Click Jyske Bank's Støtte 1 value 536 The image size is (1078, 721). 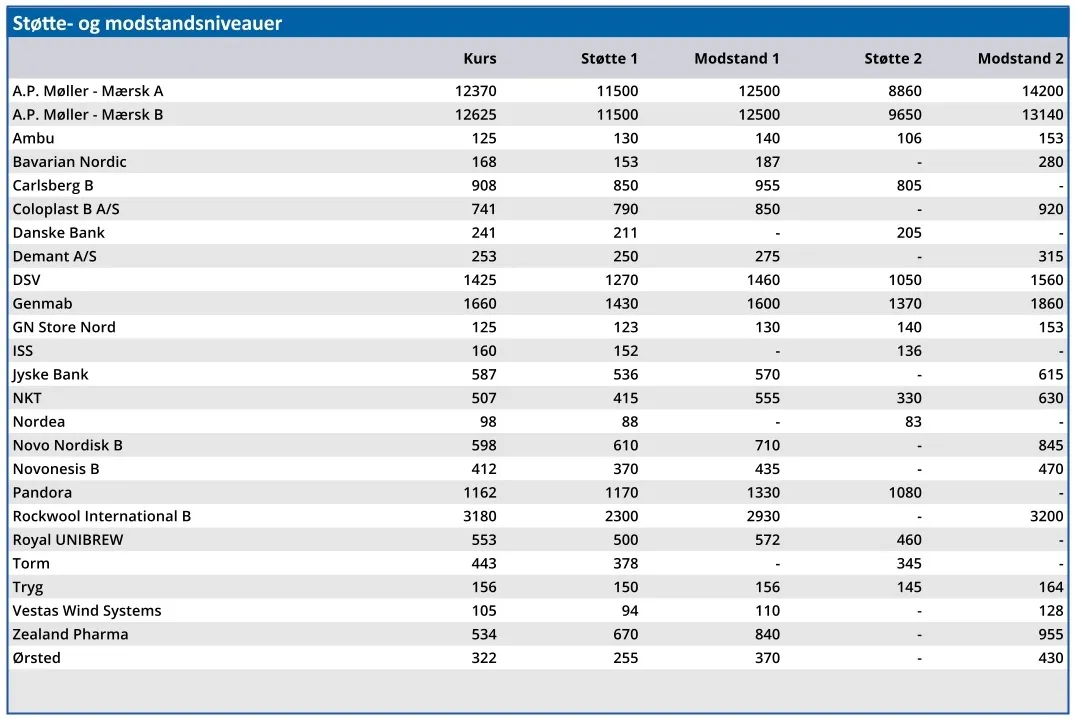coord(625,375)
